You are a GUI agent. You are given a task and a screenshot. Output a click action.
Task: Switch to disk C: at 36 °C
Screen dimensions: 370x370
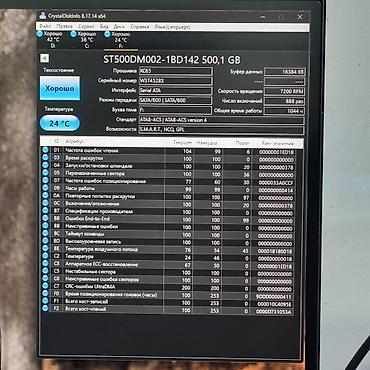[x=83, y=40]
